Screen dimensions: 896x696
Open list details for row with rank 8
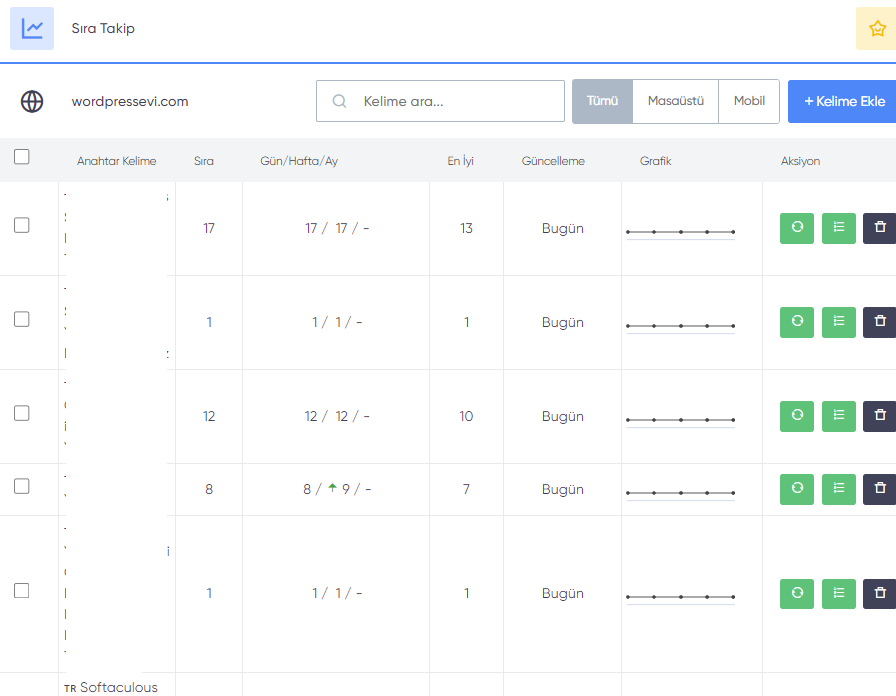(838, 489)
